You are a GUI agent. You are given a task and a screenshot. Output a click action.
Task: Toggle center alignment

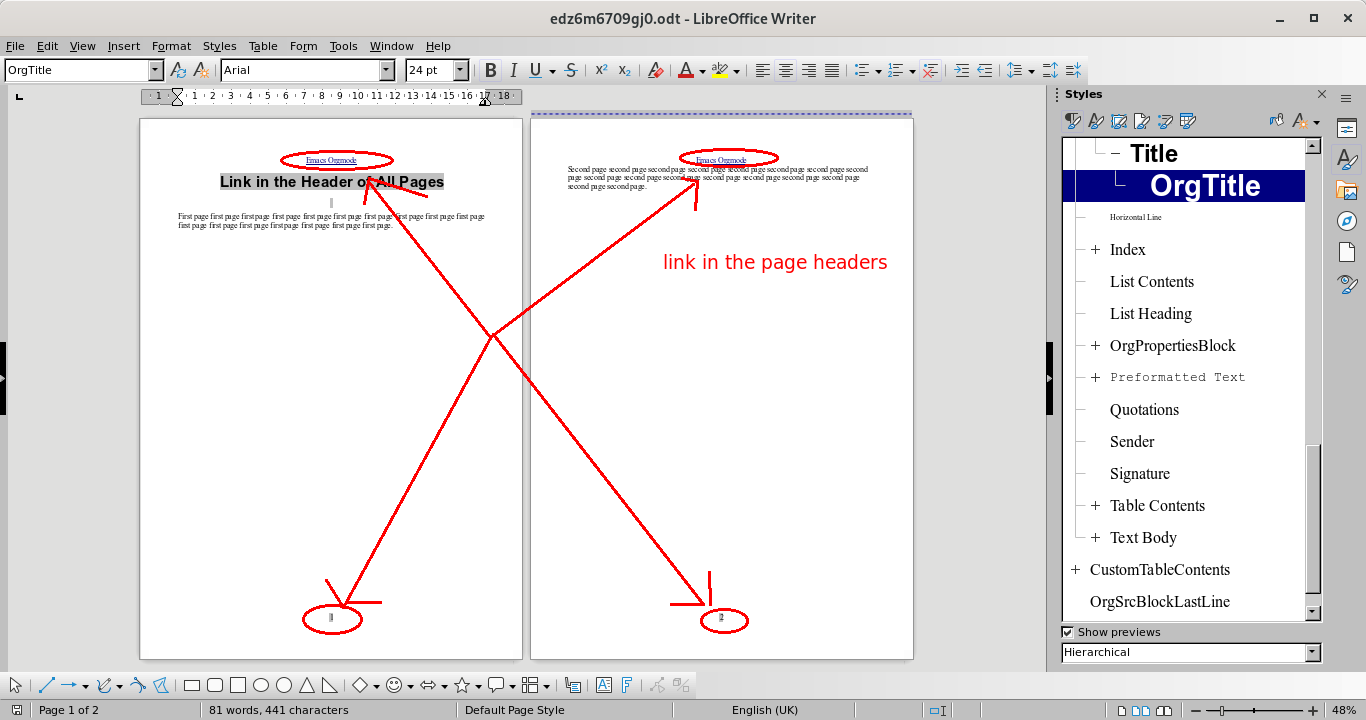pyautogui.click(x=786, y=70)
